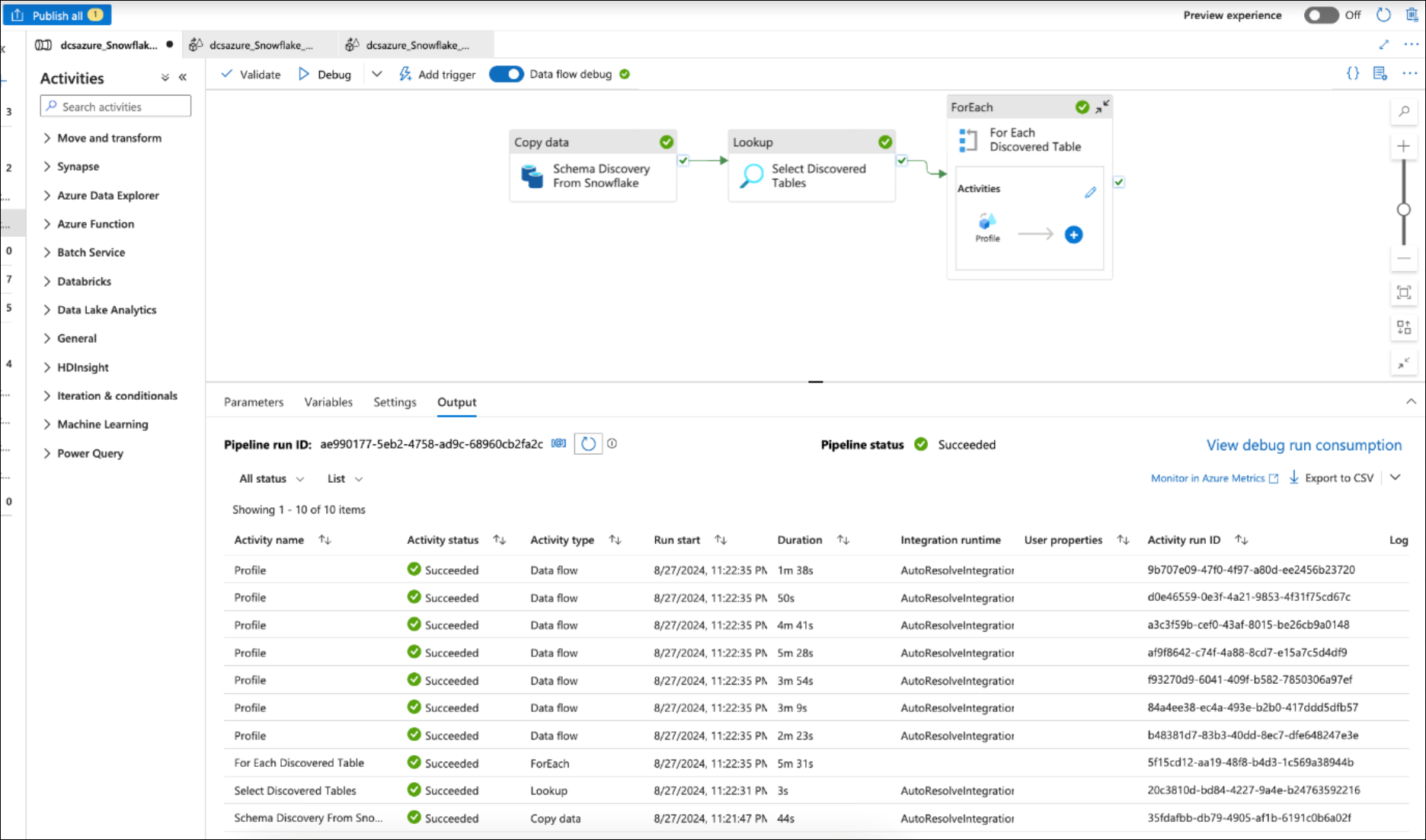Click the canvas search magnifier icon
This screenshot has width=1426, height=840.
coord(1403,111)
